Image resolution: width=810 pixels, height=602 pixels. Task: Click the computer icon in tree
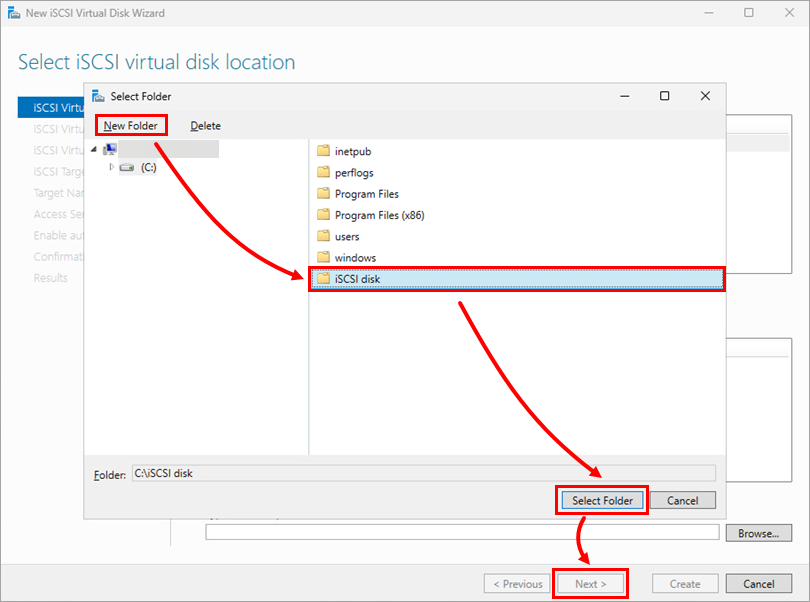pyautogui.click(x=110, y=149)
